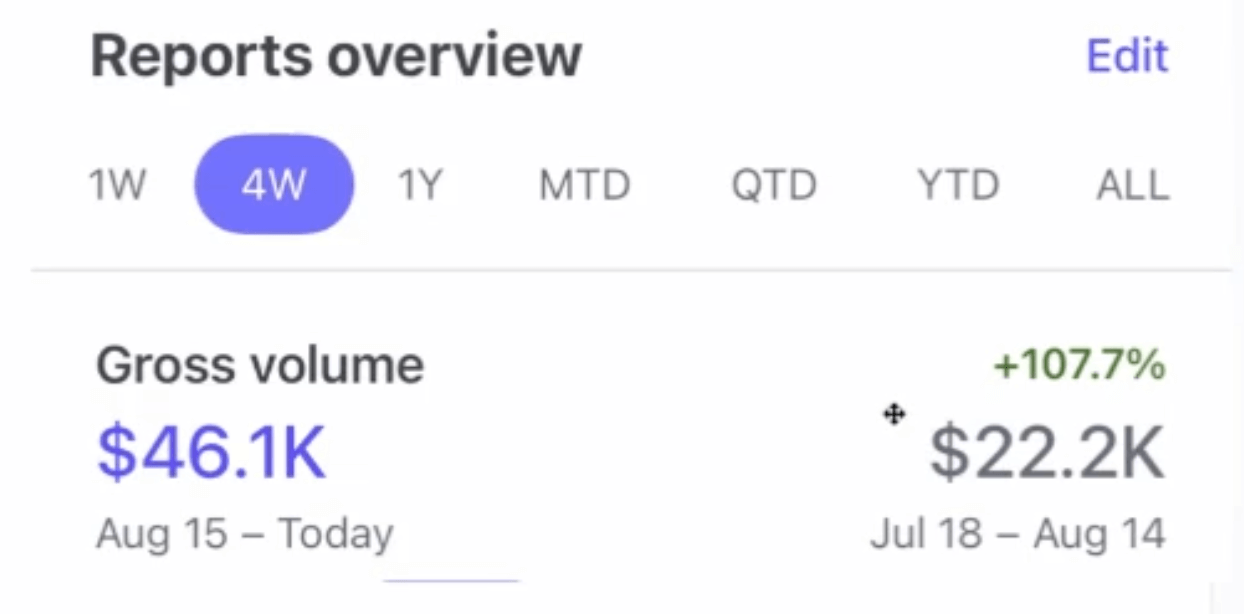Click the divider below the range tabs
The height and width of the screenshot is (614, 1244).
[630, 270]
